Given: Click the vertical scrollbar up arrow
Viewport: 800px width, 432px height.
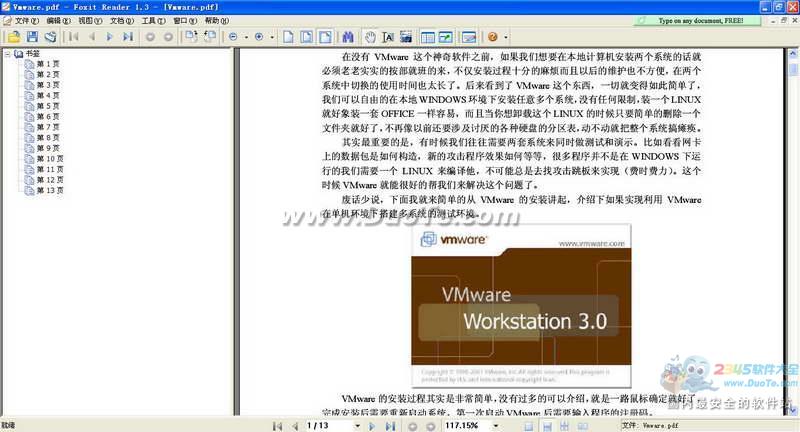Looking at the screenshot, I should (793, 53).
